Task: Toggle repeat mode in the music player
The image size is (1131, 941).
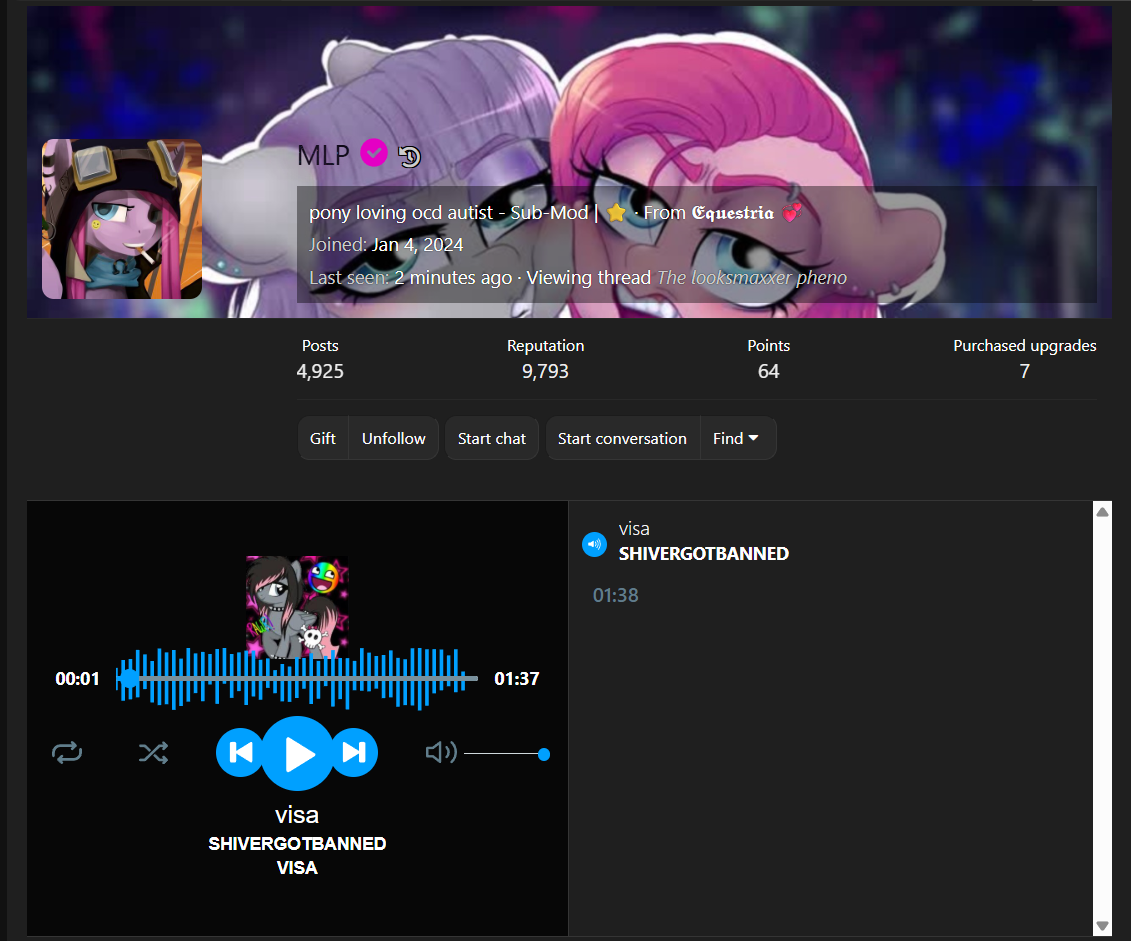Action: pyautogui.click(x=67, y=754)
